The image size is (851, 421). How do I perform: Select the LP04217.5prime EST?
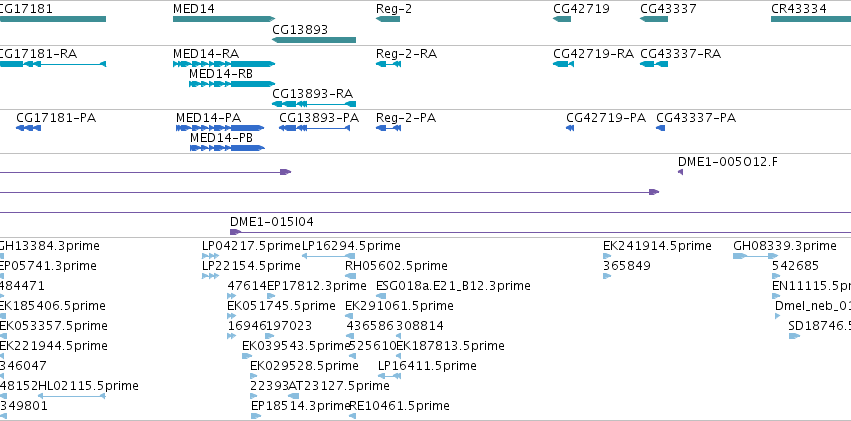[211, 256]
